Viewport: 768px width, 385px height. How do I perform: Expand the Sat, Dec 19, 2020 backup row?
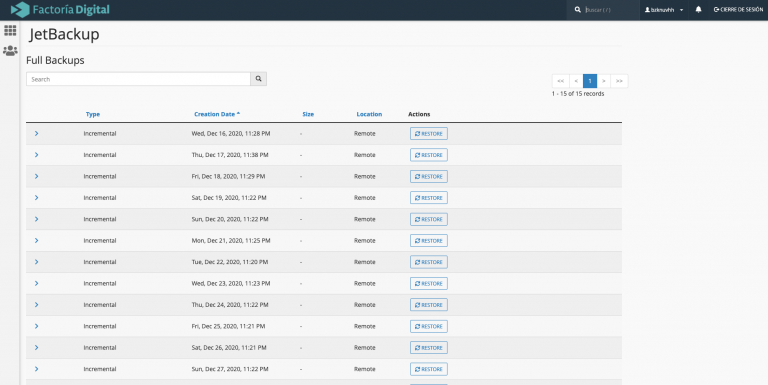tap(37, 197)
